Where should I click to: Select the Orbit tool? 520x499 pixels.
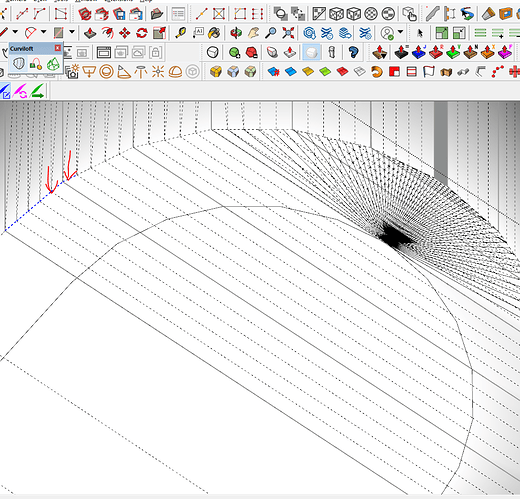click(236, 33)
